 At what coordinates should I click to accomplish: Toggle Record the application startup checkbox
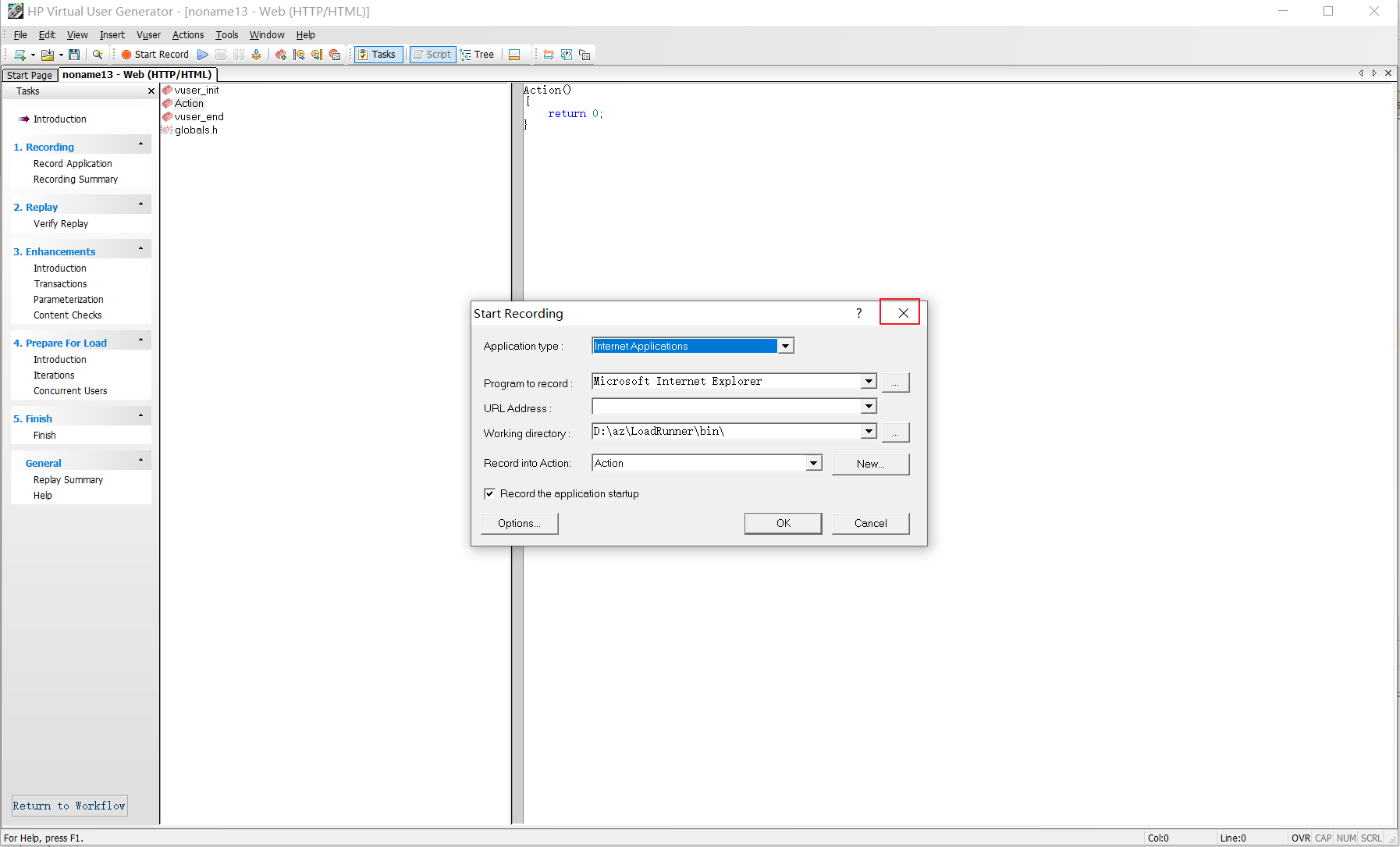coord(489,494)
